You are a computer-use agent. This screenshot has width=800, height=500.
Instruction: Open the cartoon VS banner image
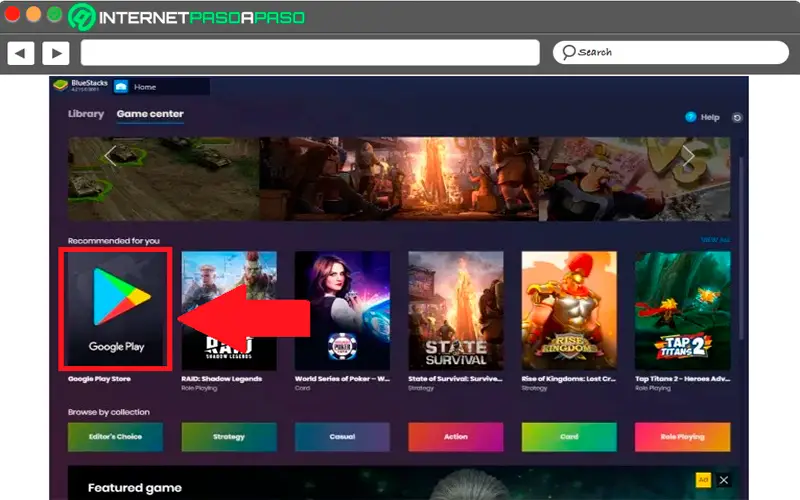(635, 179)
